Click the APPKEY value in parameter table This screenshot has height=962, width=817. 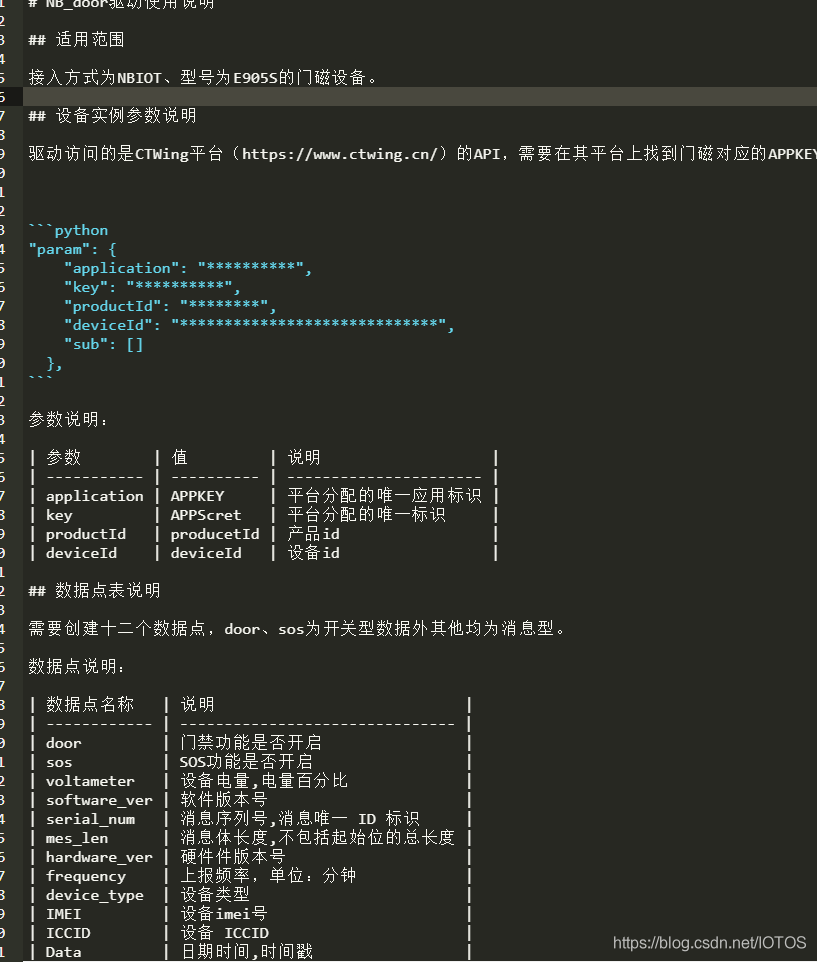pos(197,496)
